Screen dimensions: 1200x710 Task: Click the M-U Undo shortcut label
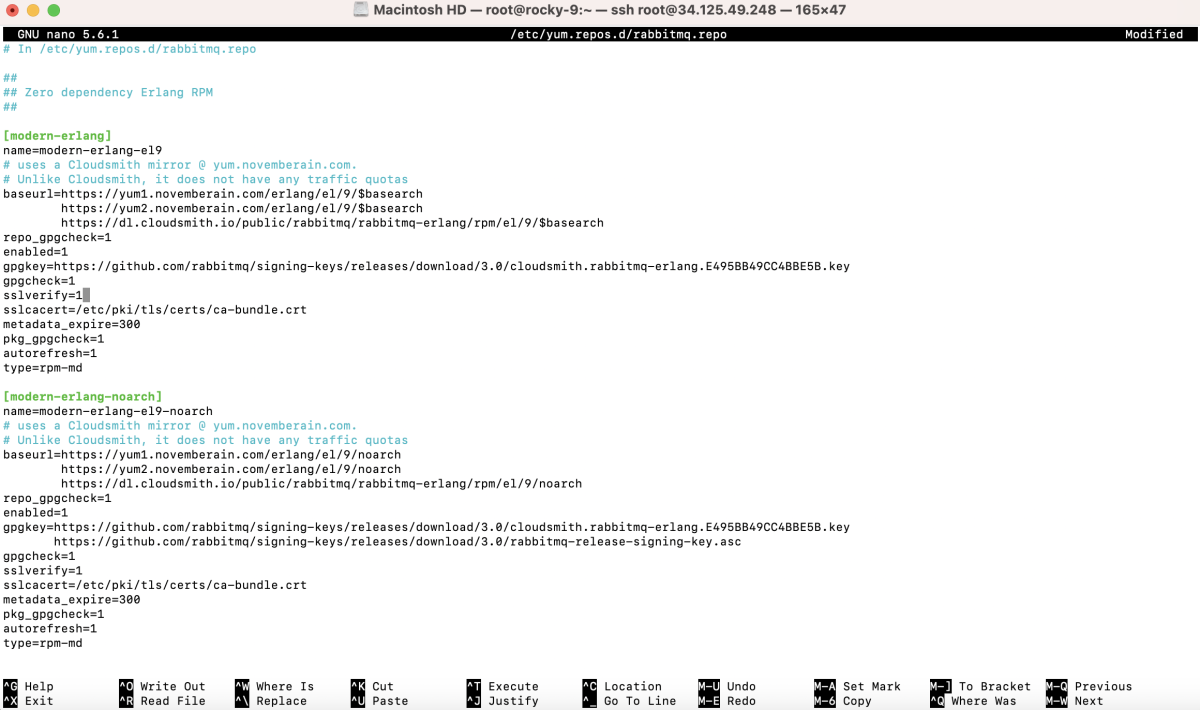[x=727, y=687]
